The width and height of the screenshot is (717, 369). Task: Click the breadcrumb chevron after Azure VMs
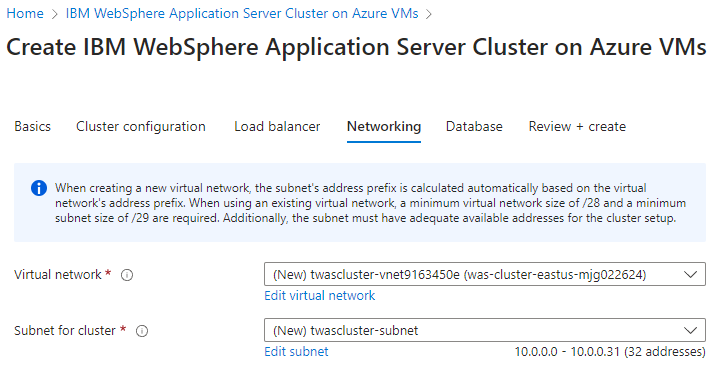tap(428, 14)
